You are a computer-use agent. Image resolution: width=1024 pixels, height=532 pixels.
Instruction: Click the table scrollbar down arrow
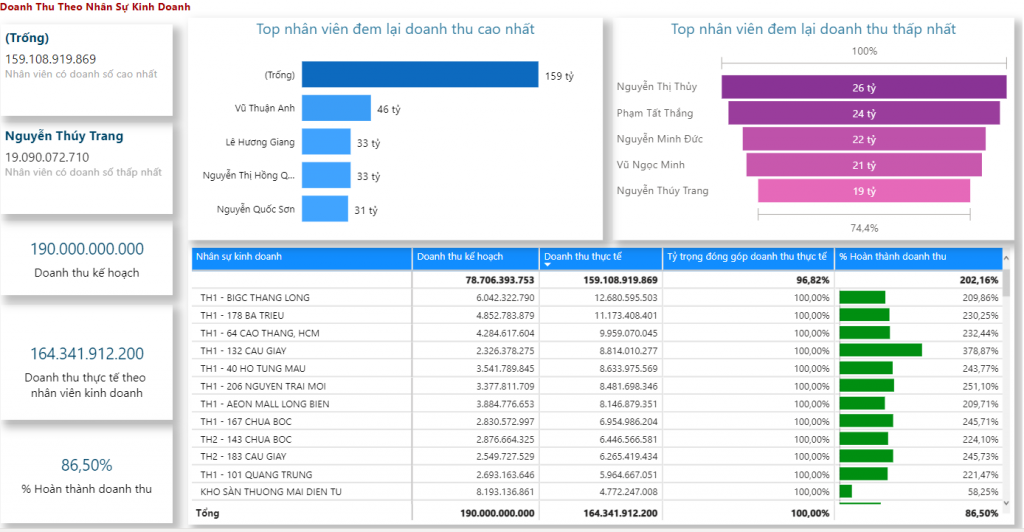tap(1006, 503)
